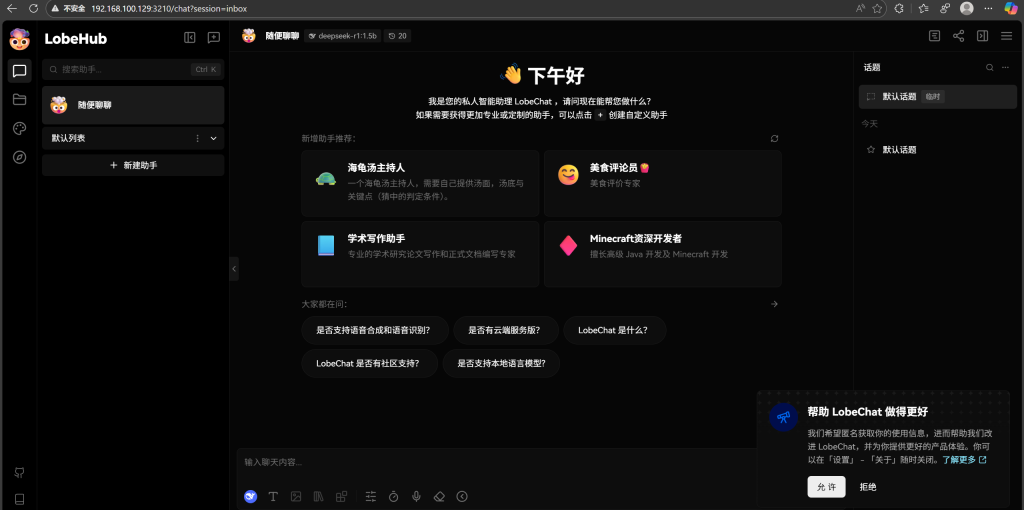
Task: Refresh recommended assistants list
Action: click(774, 138)
